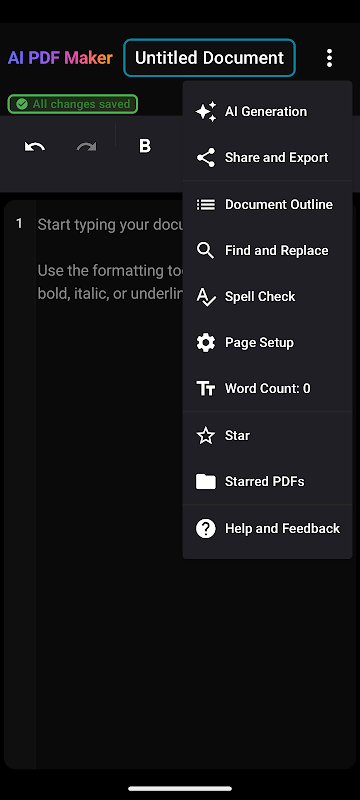The height and width of the screenshot is (800, 360).
Task: Open Document Outline list icon
Action: tap(205, 205)
